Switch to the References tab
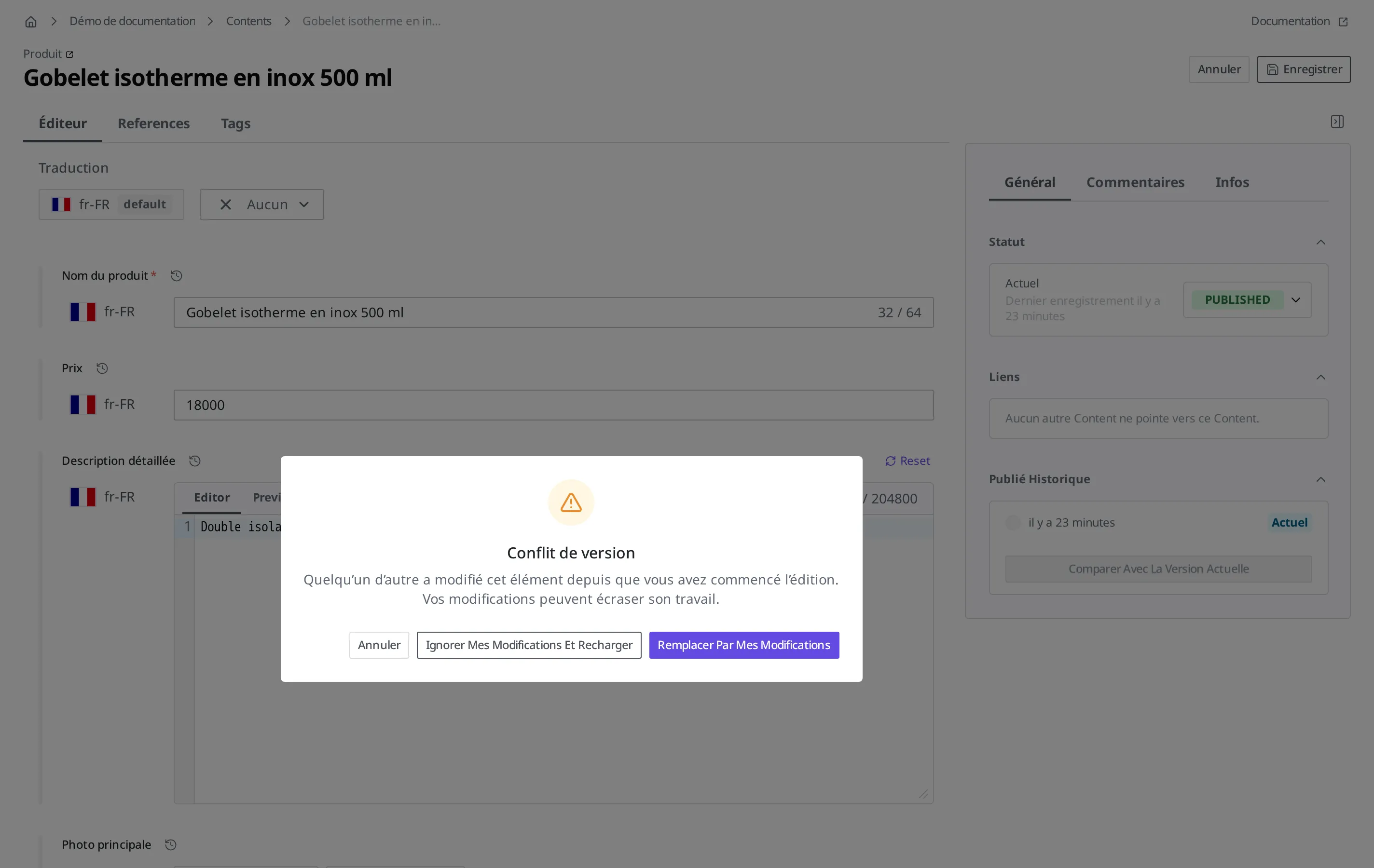The image size is (1374, 868). [153, 124]
